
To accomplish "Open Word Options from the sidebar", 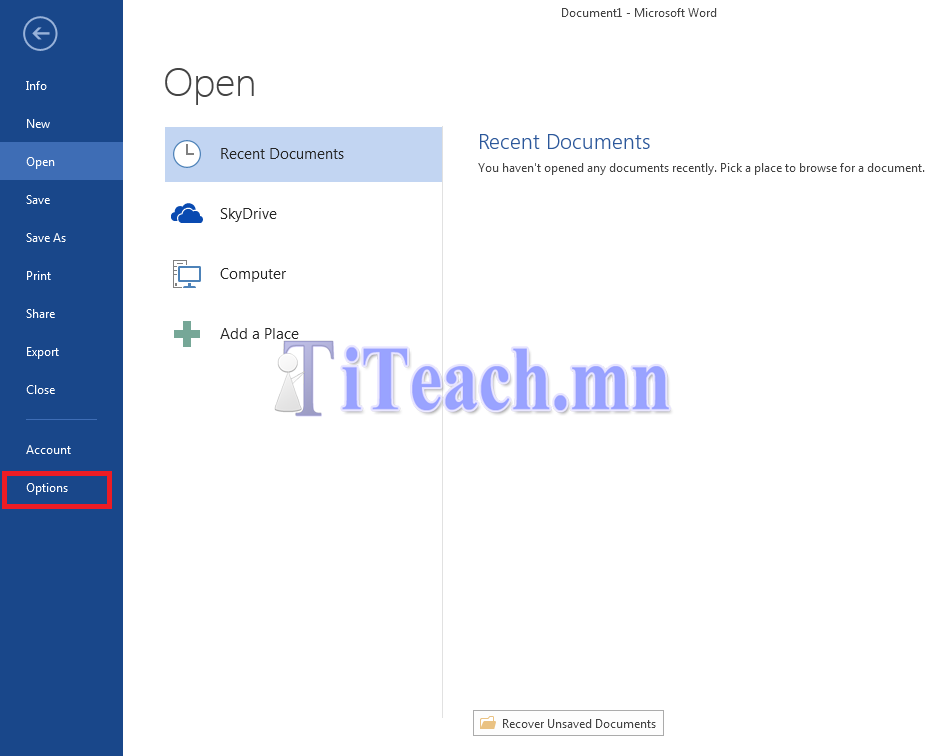I will pyautogui.click(x=47, y=488).
